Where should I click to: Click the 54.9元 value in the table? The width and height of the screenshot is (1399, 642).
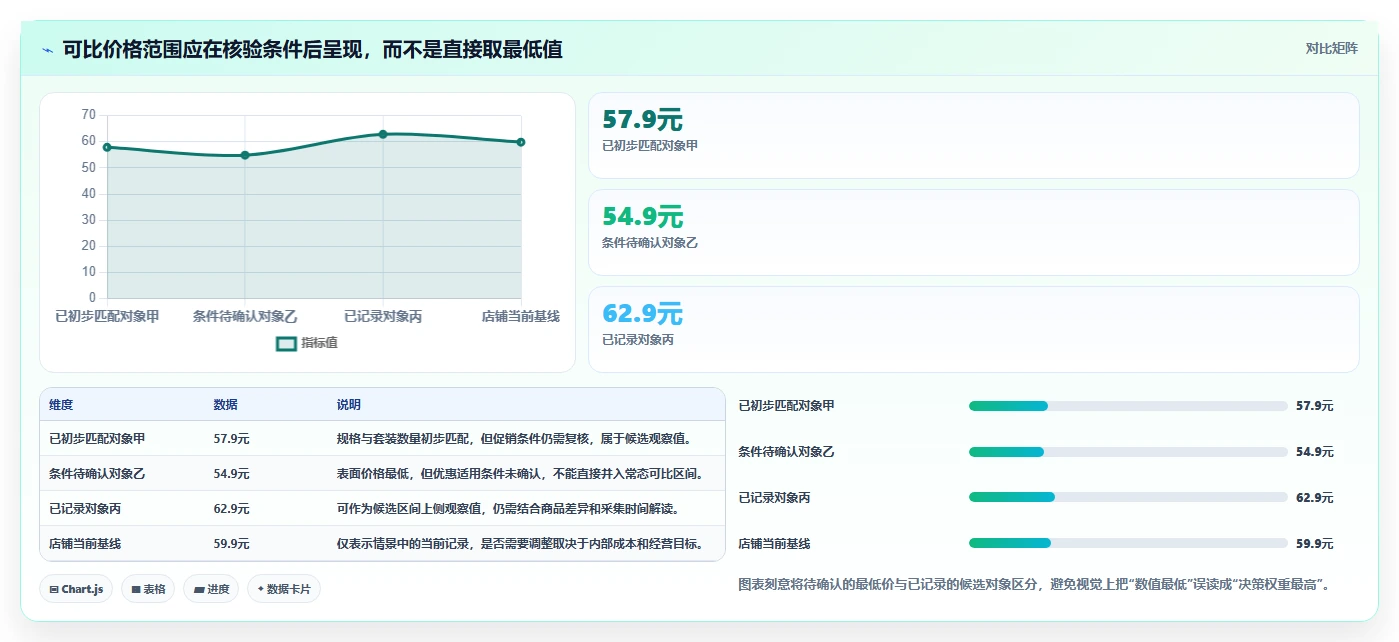click(231, 473)
